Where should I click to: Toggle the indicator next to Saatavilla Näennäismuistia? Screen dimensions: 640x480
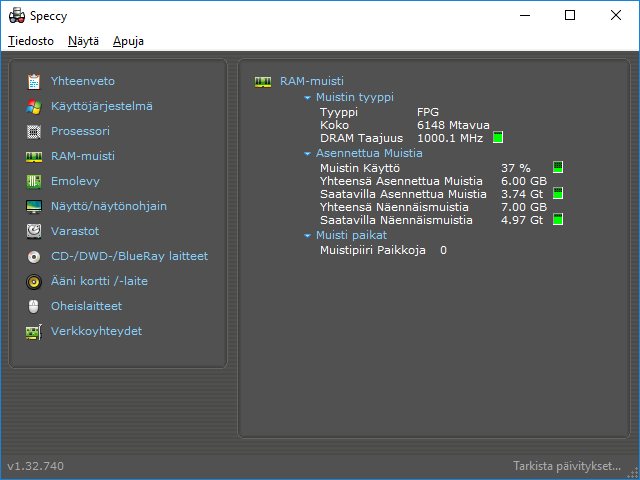(x=558, y=219)
